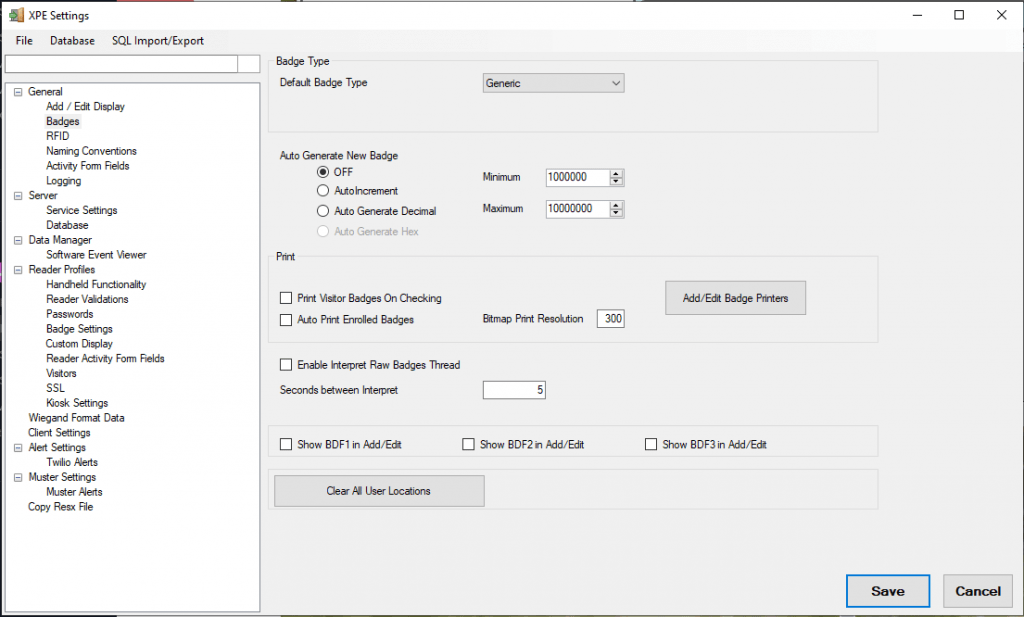Check Show BDF2 in Add/Edit
The width and height of the screenshot is (1024, 617).
[468, 445]
